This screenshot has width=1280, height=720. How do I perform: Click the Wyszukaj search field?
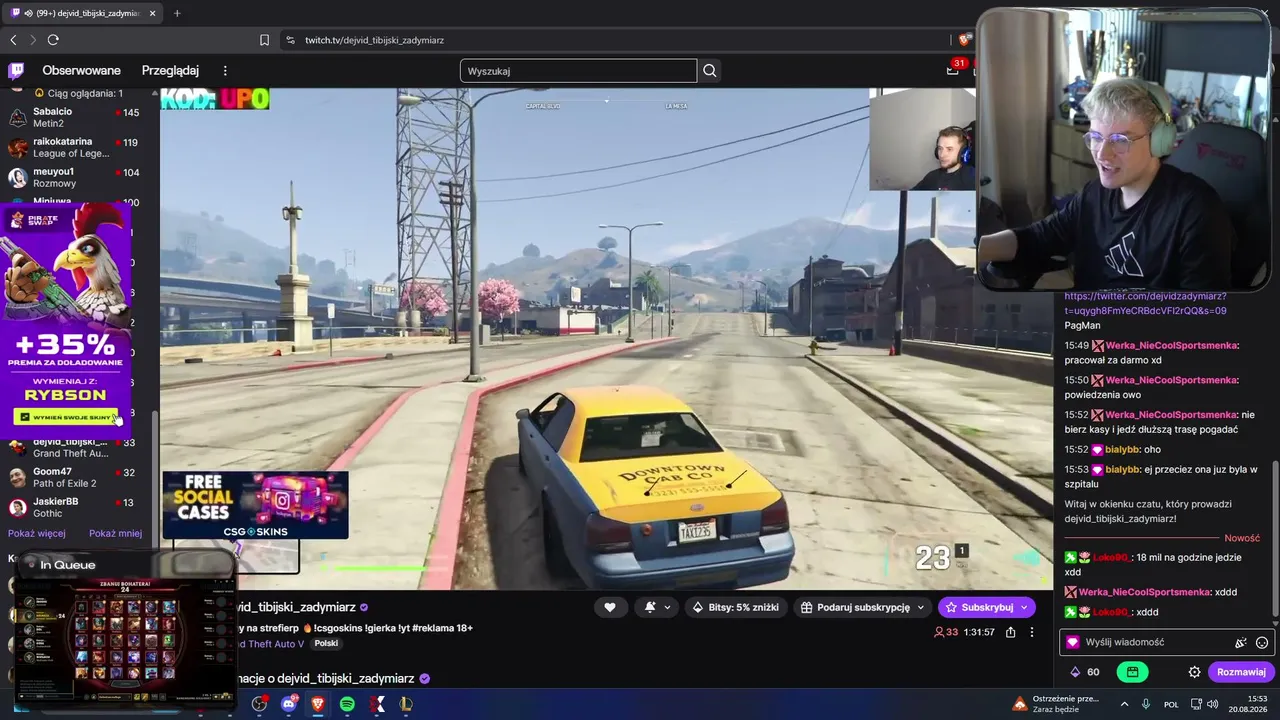[x=578, y=71]
